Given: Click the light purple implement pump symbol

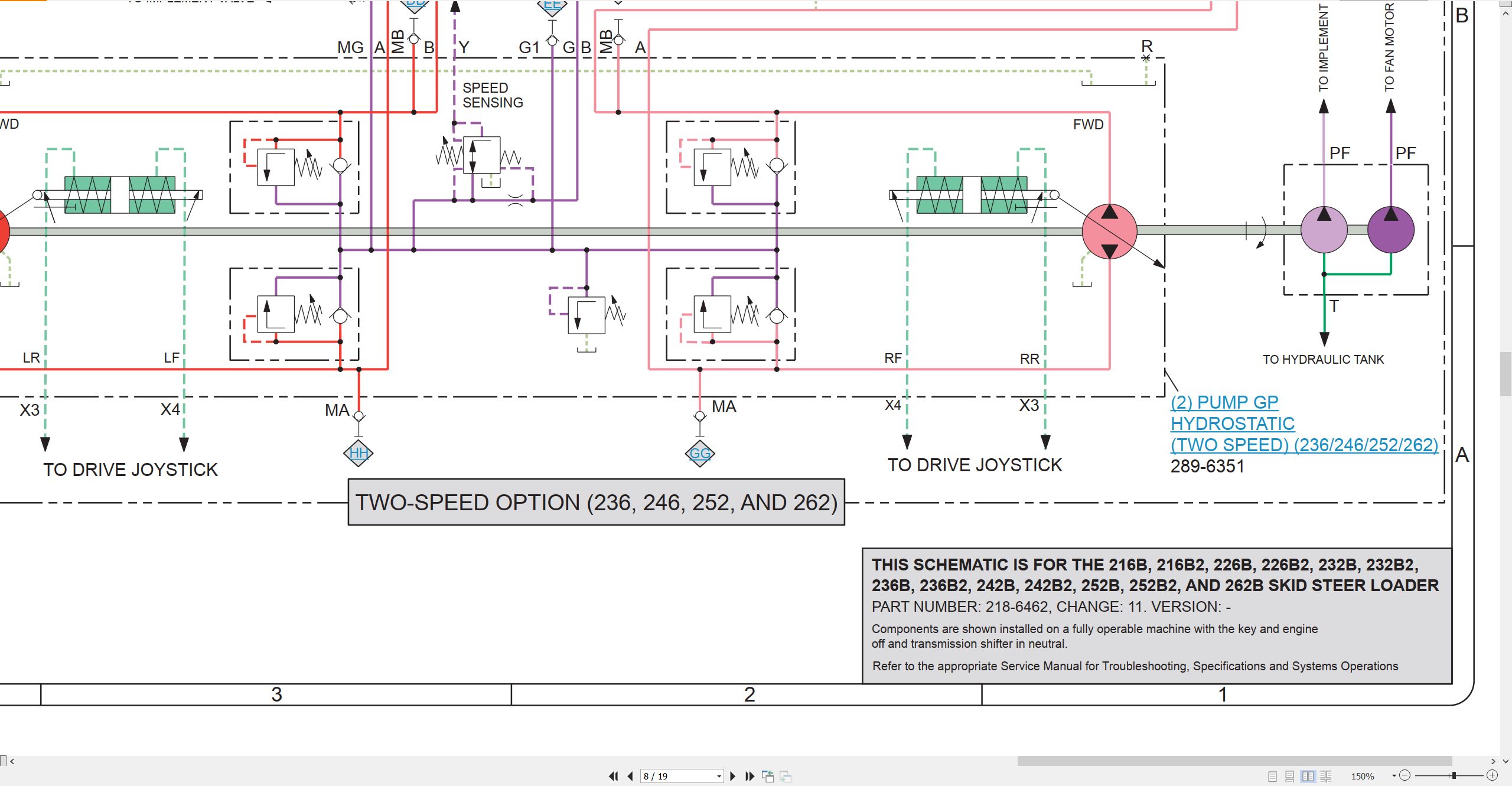Looking at the screenshot, I should (1324, 230).
